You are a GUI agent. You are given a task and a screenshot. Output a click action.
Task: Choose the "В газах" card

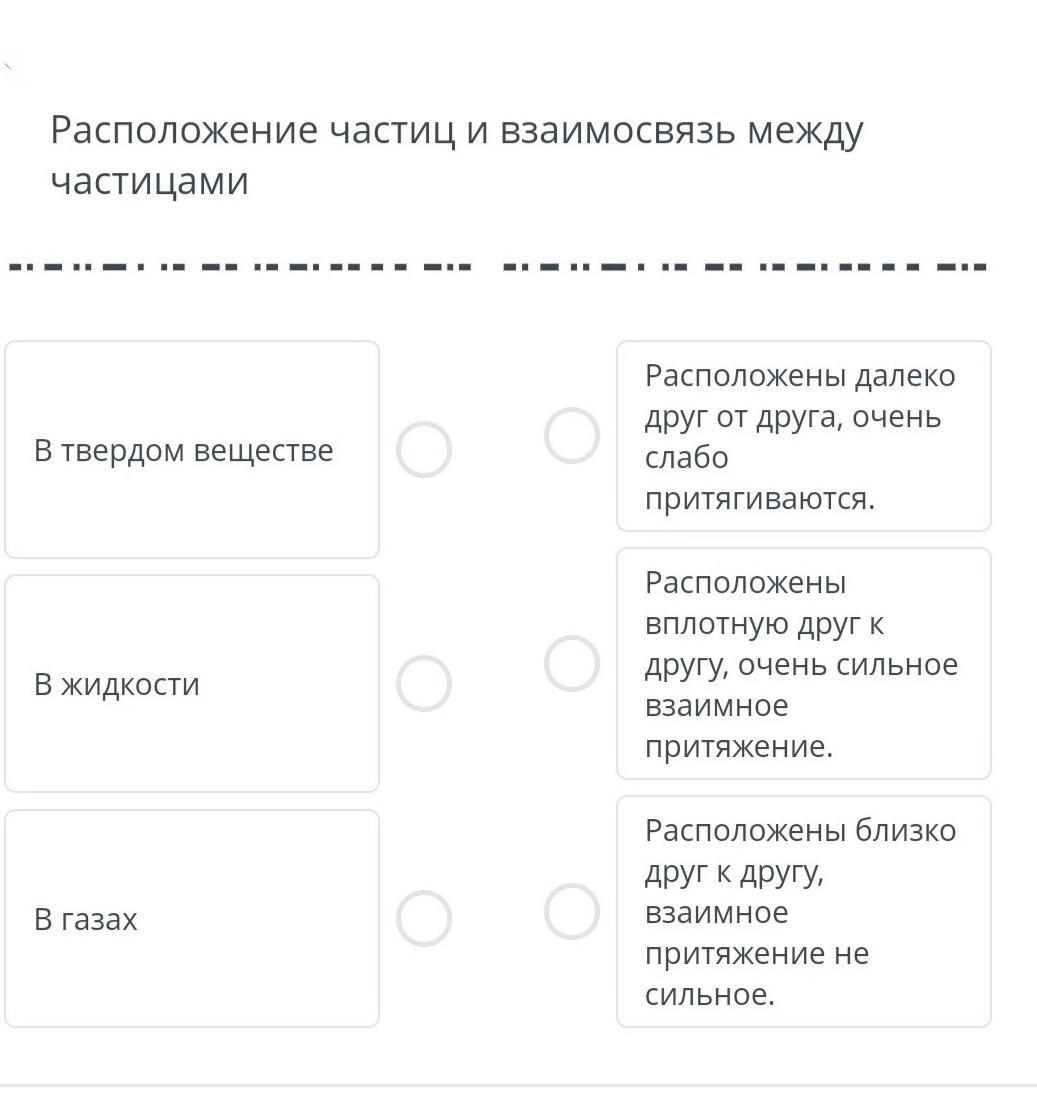[x=192, y=918]
